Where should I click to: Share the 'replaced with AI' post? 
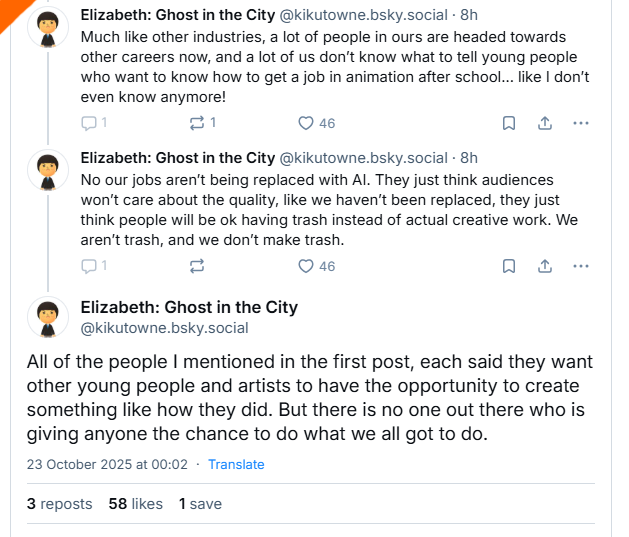point(545,266)
